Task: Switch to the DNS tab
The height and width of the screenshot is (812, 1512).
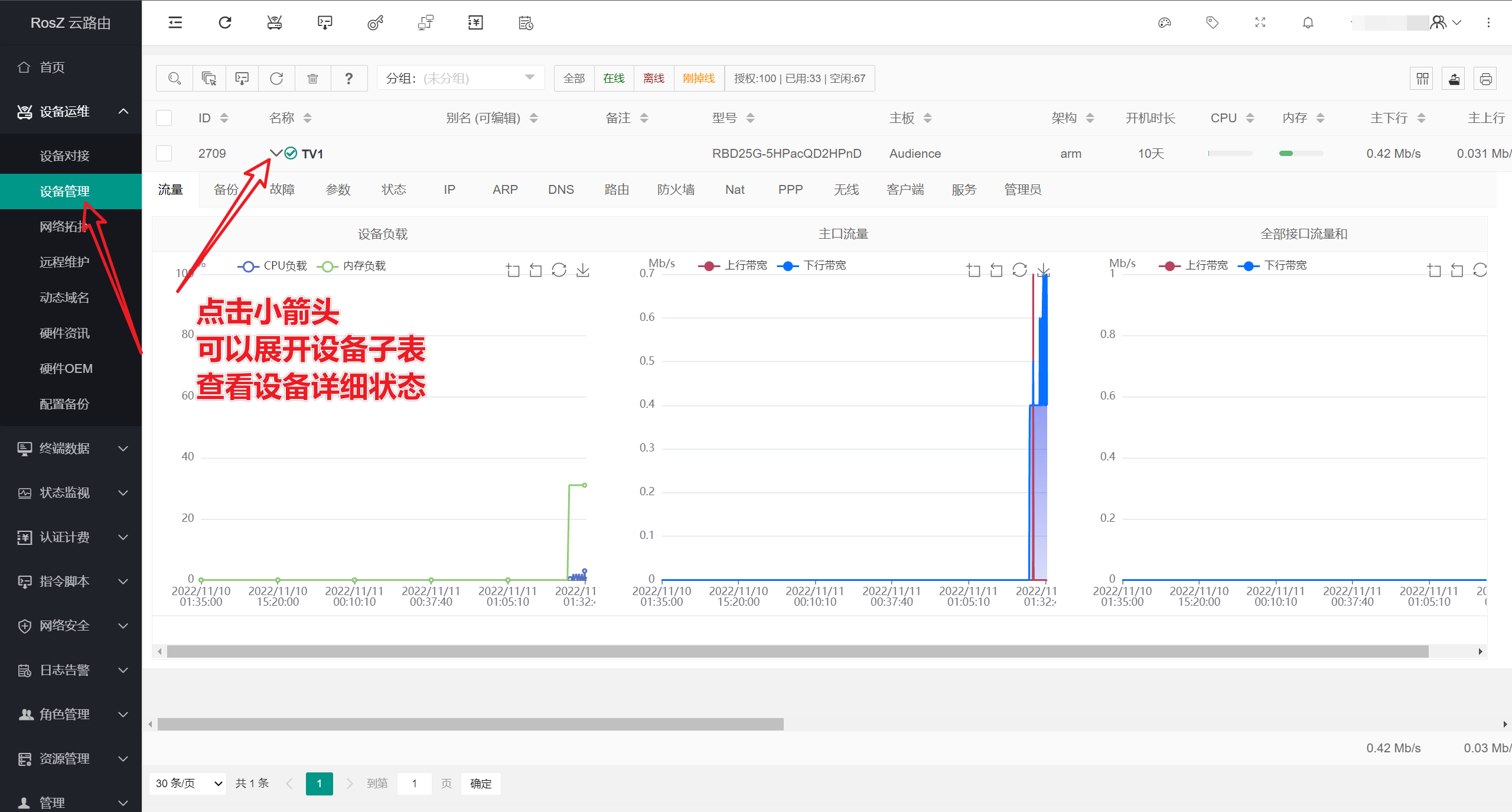Action: click(x=561, y=190)
